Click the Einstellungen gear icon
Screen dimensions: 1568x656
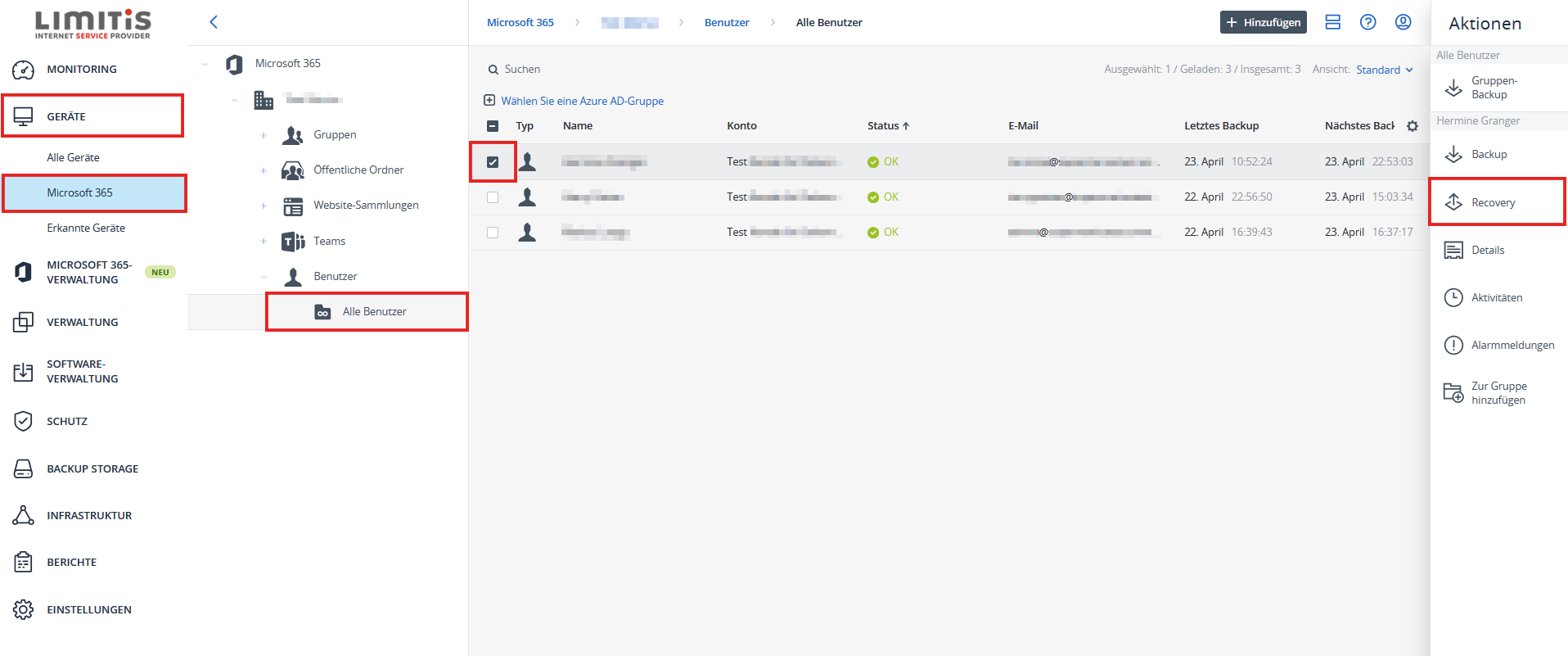coord(23,609)
